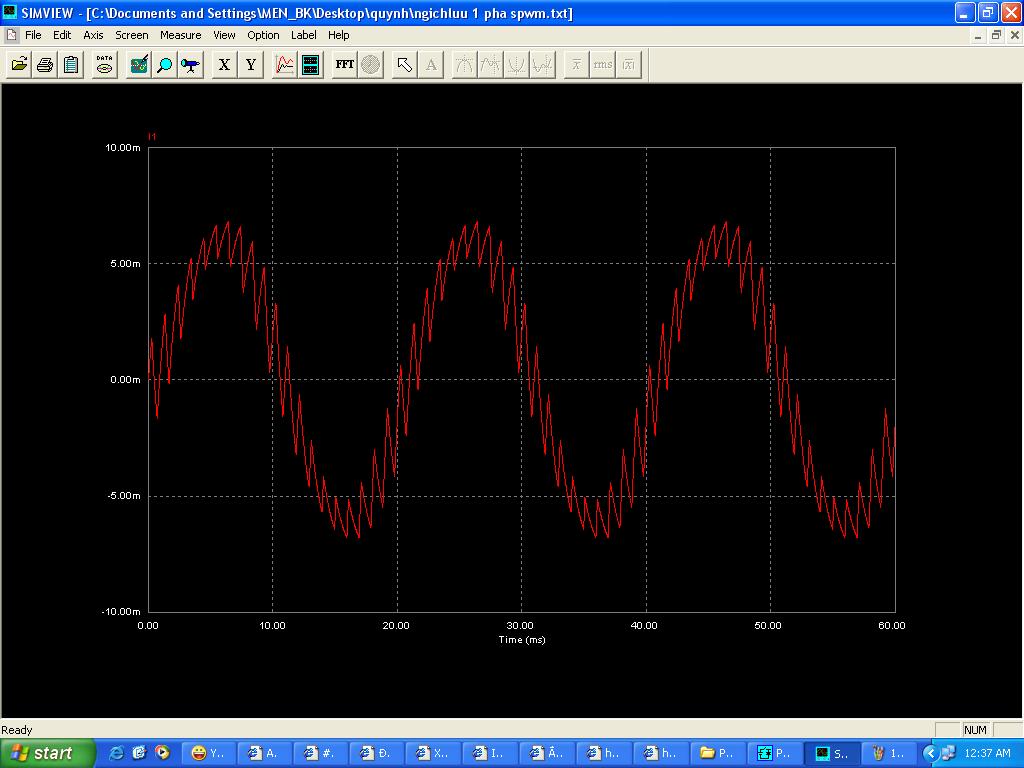Click the copy to clipboard icon
1024x768 pixels.
71,65
